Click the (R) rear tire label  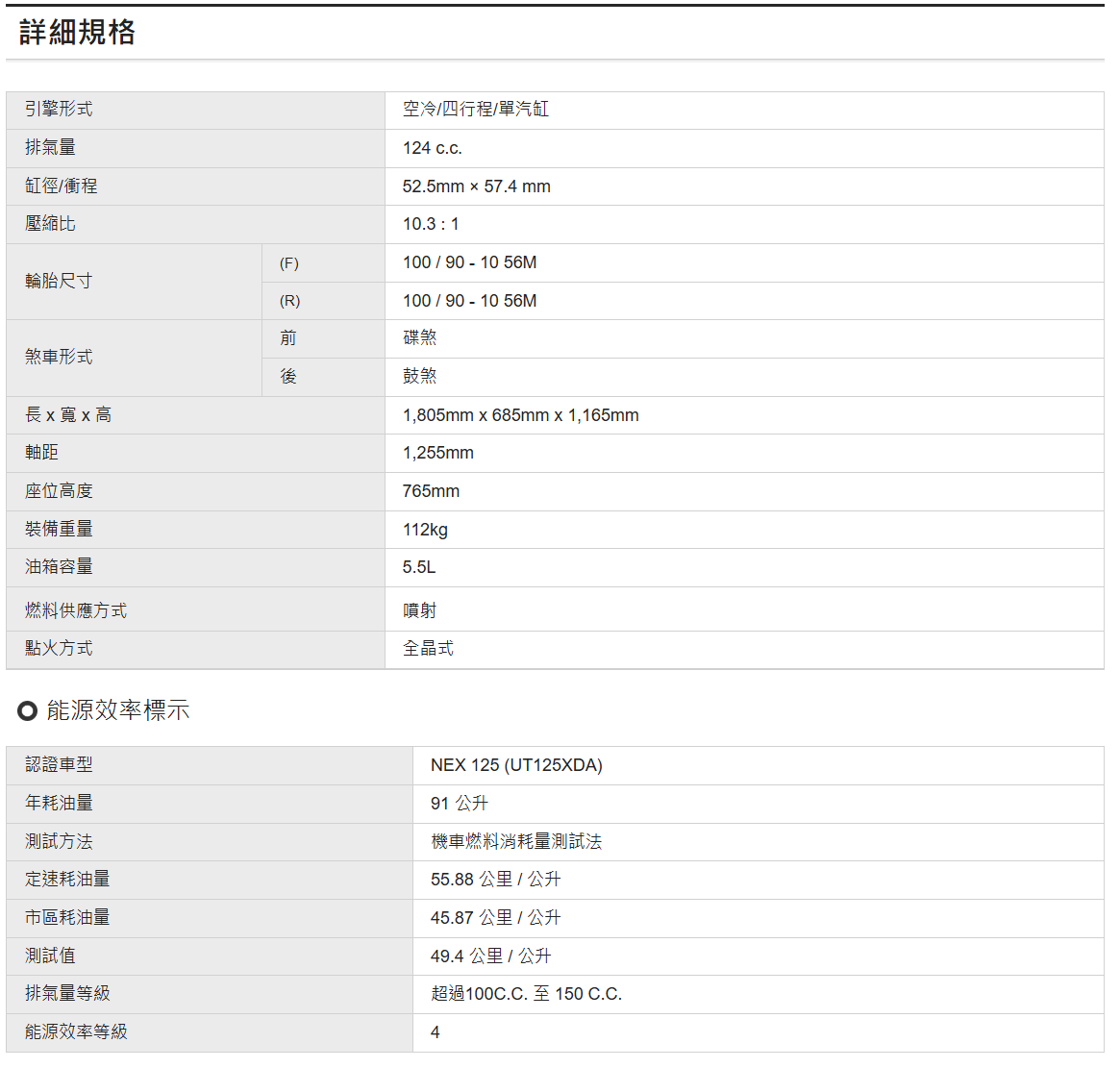coord(289,301)
